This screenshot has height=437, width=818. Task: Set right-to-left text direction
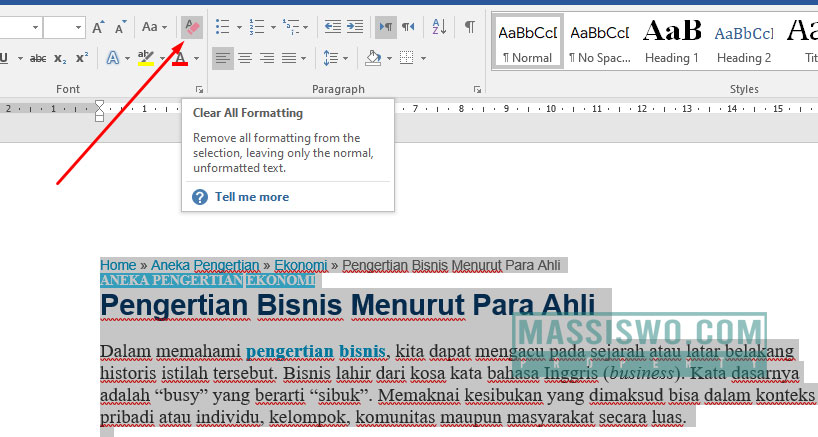(x=408, y=27)
